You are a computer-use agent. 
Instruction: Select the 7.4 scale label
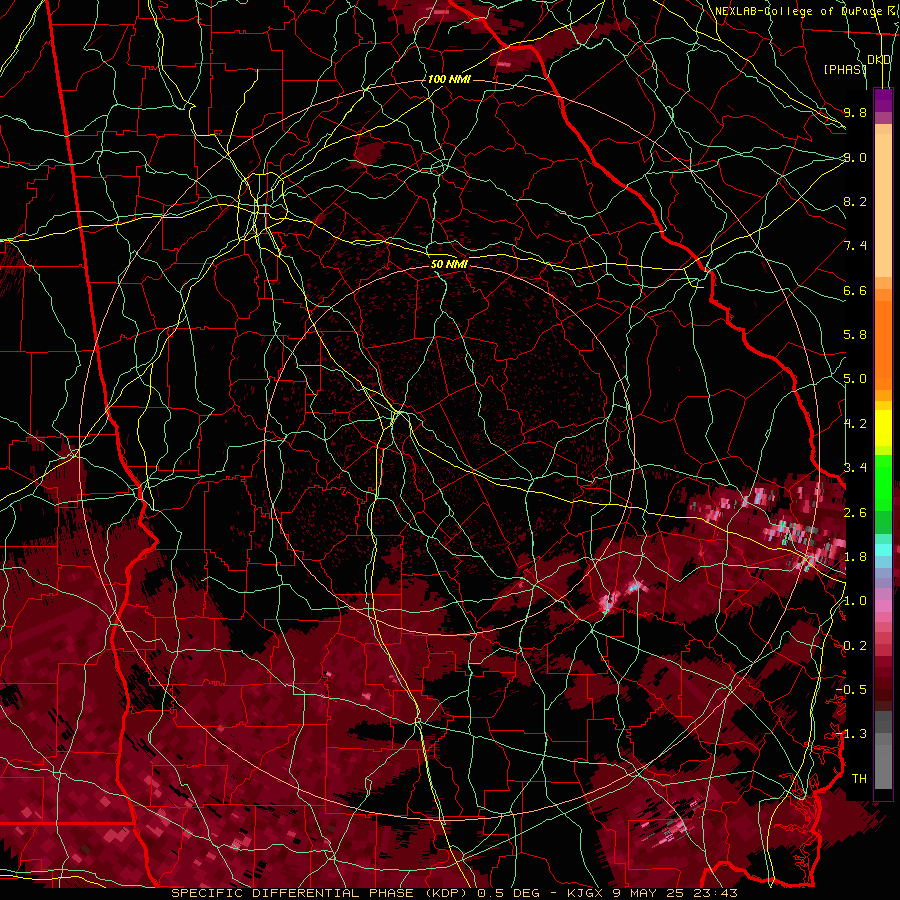coord(855,246)
